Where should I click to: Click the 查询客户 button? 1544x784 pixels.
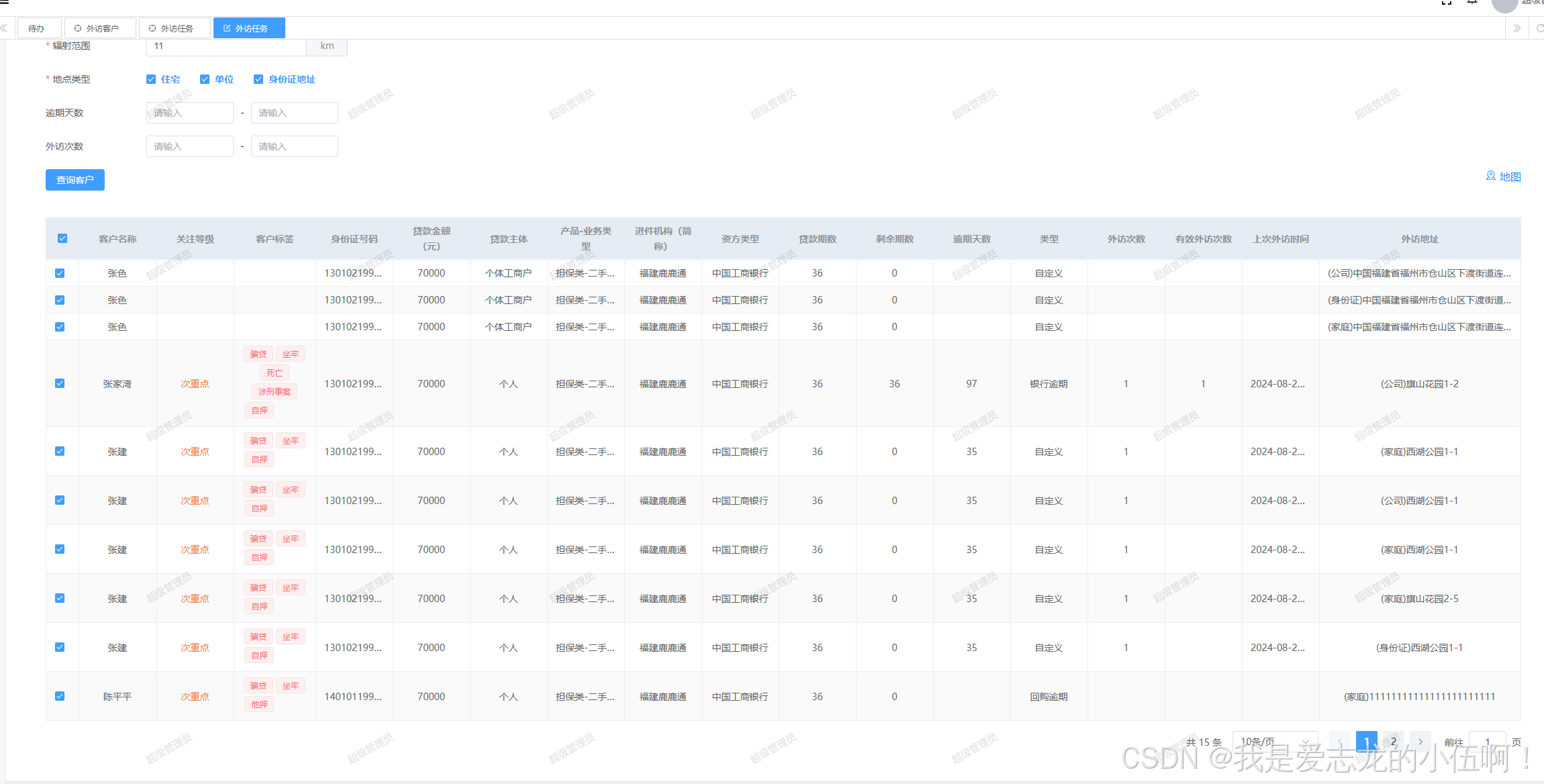coord(75,180)
